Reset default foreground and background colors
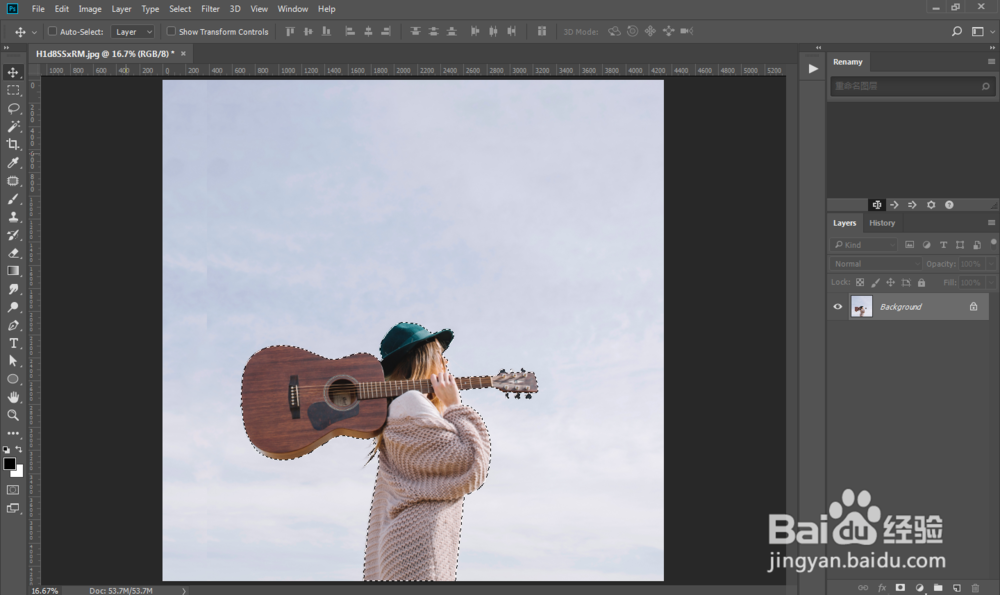 coord(6,450)
